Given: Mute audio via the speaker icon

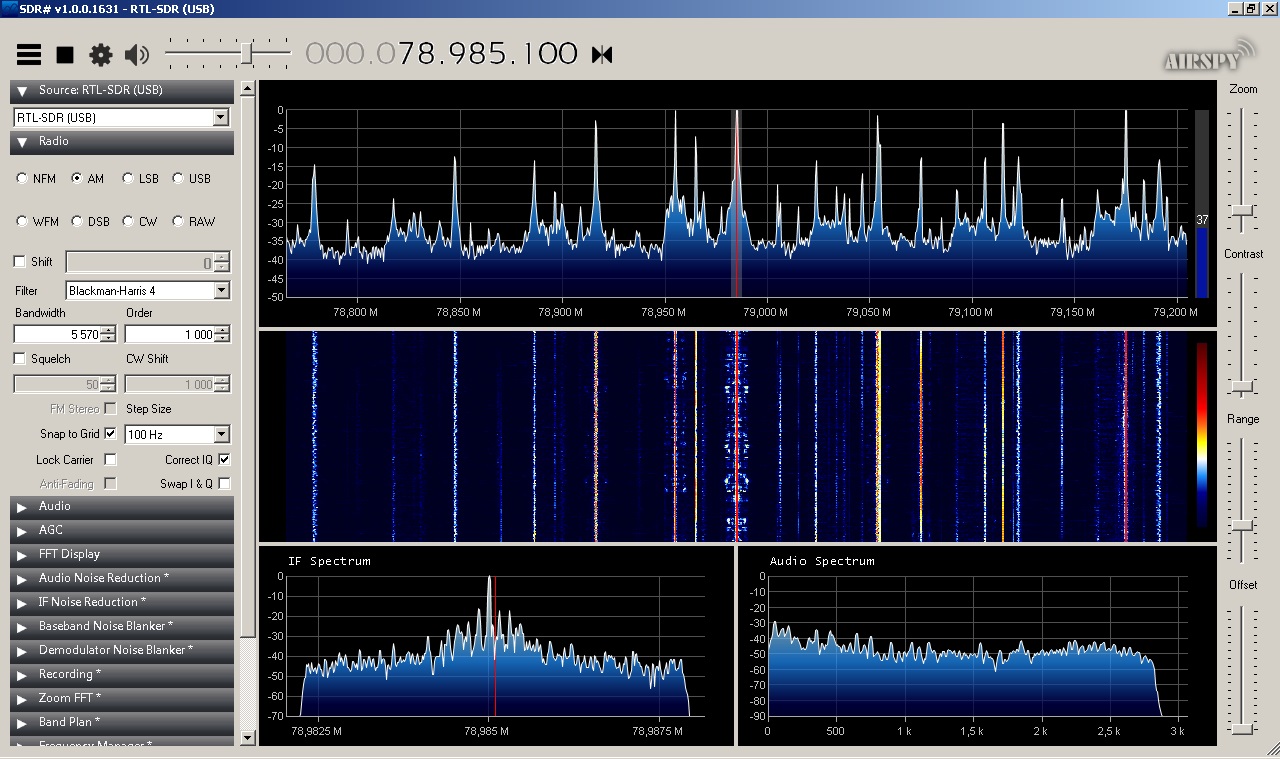Looking at the screenshot, I should point(137,55).
